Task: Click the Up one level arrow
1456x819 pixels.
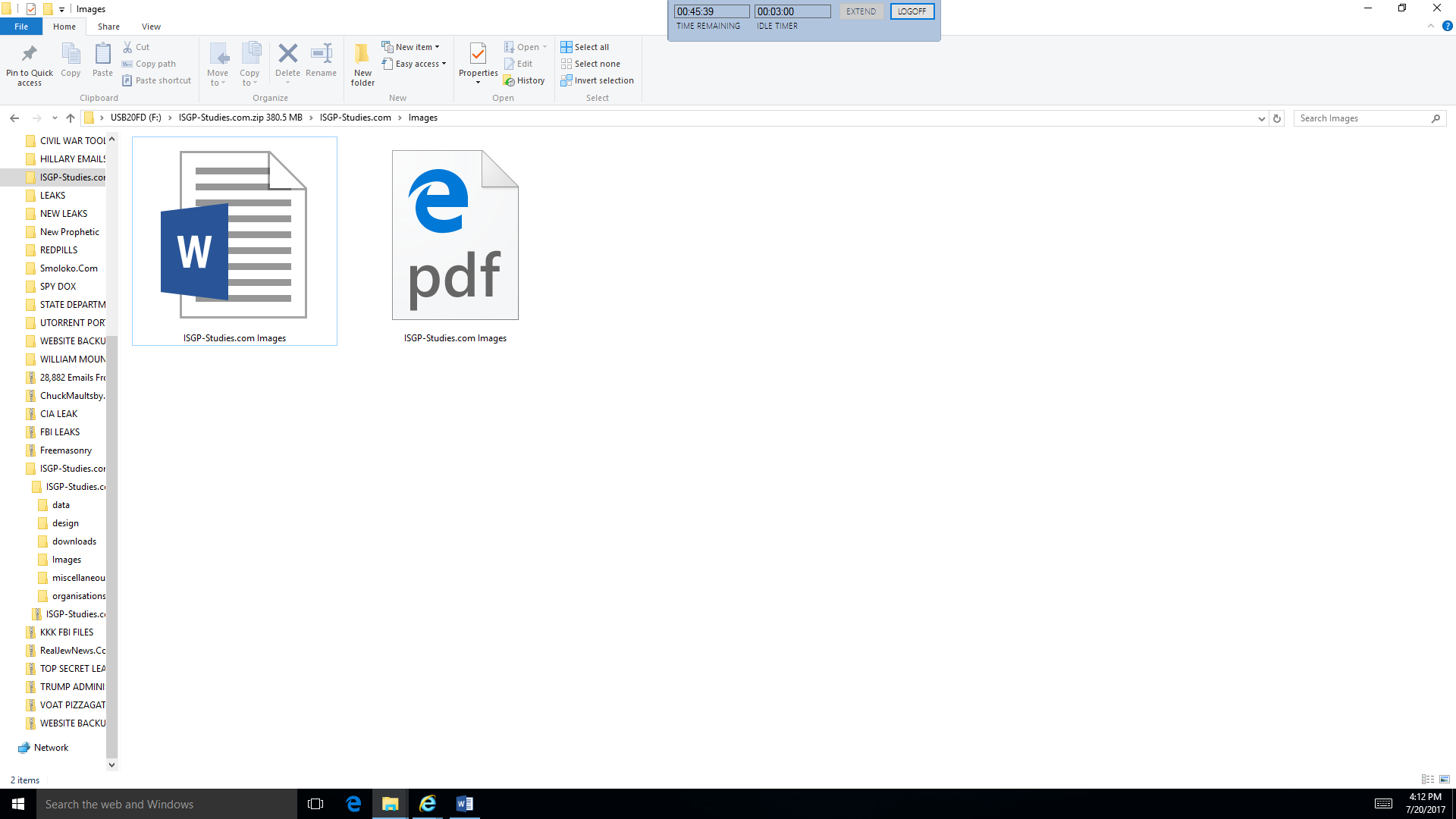Action: pyautogui.click(x=71, y=118)
